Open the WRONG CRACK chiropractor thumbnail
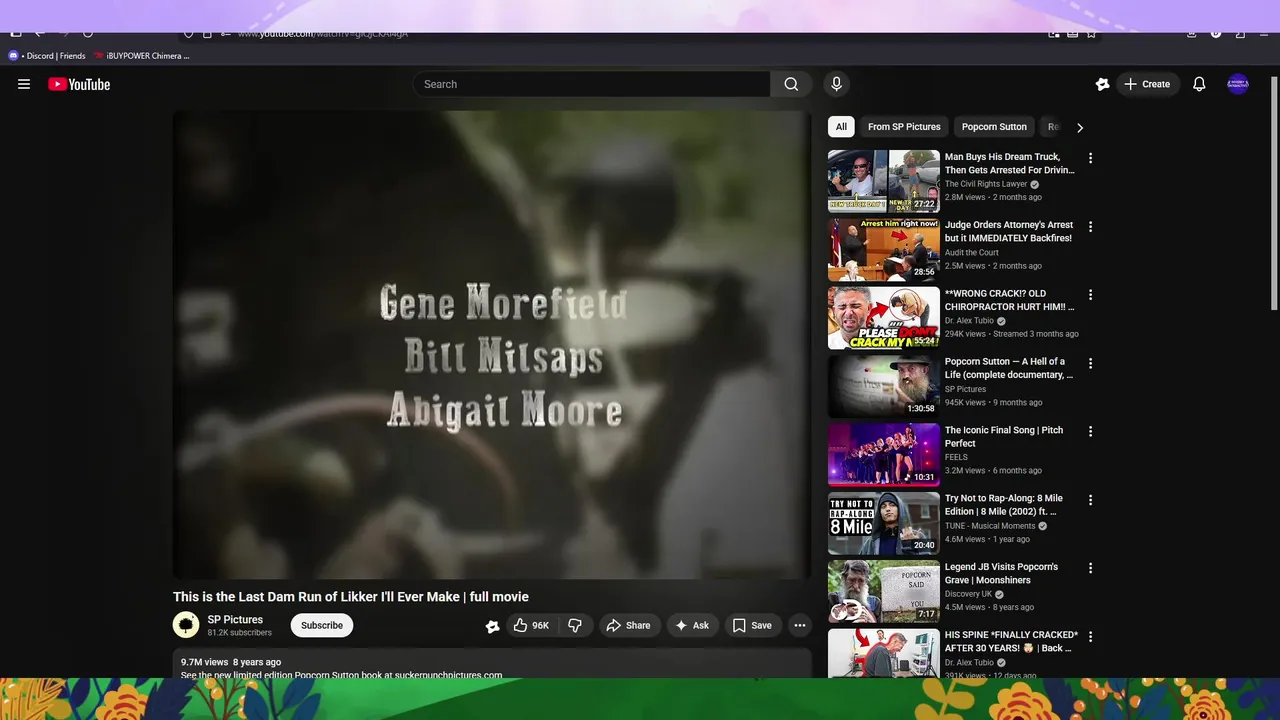This screenshot has height=720, width=1280. (884, 318)
